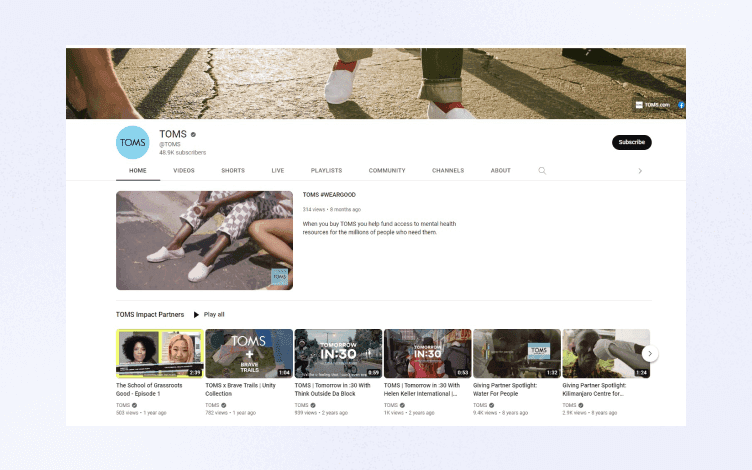The image size is (752, 470).
Task: Open the ABOUT tab
Action: coord(501,171)
